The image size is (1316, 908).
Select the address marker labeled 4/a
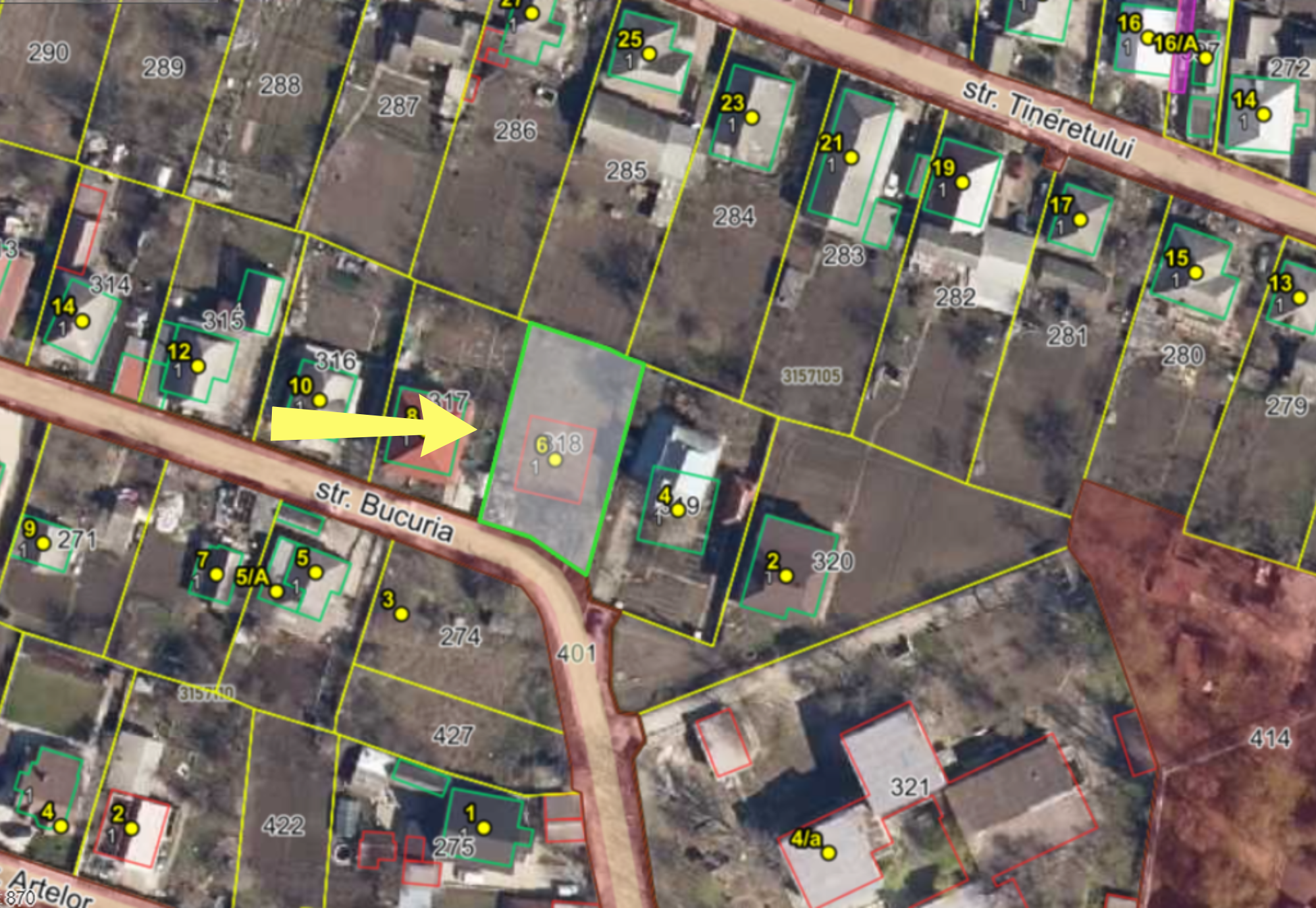point(829,853)
